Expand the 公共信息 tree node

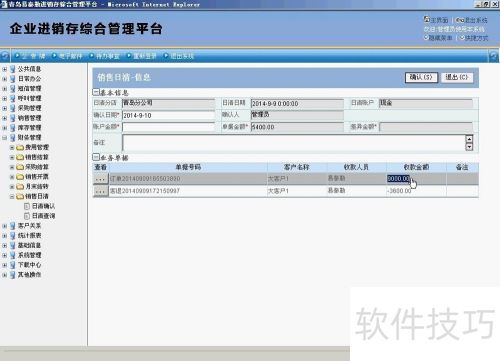point(5,69)
